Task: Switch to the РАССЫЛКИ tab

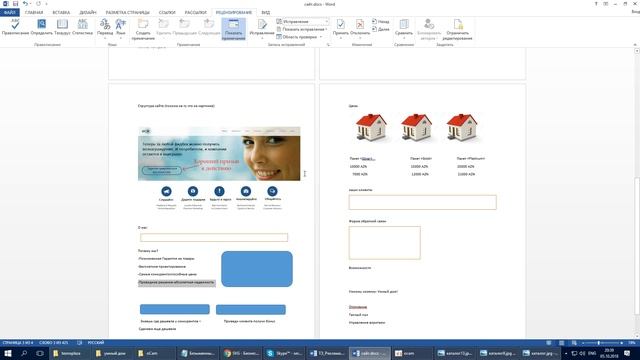Action: [x=196, y=13]
